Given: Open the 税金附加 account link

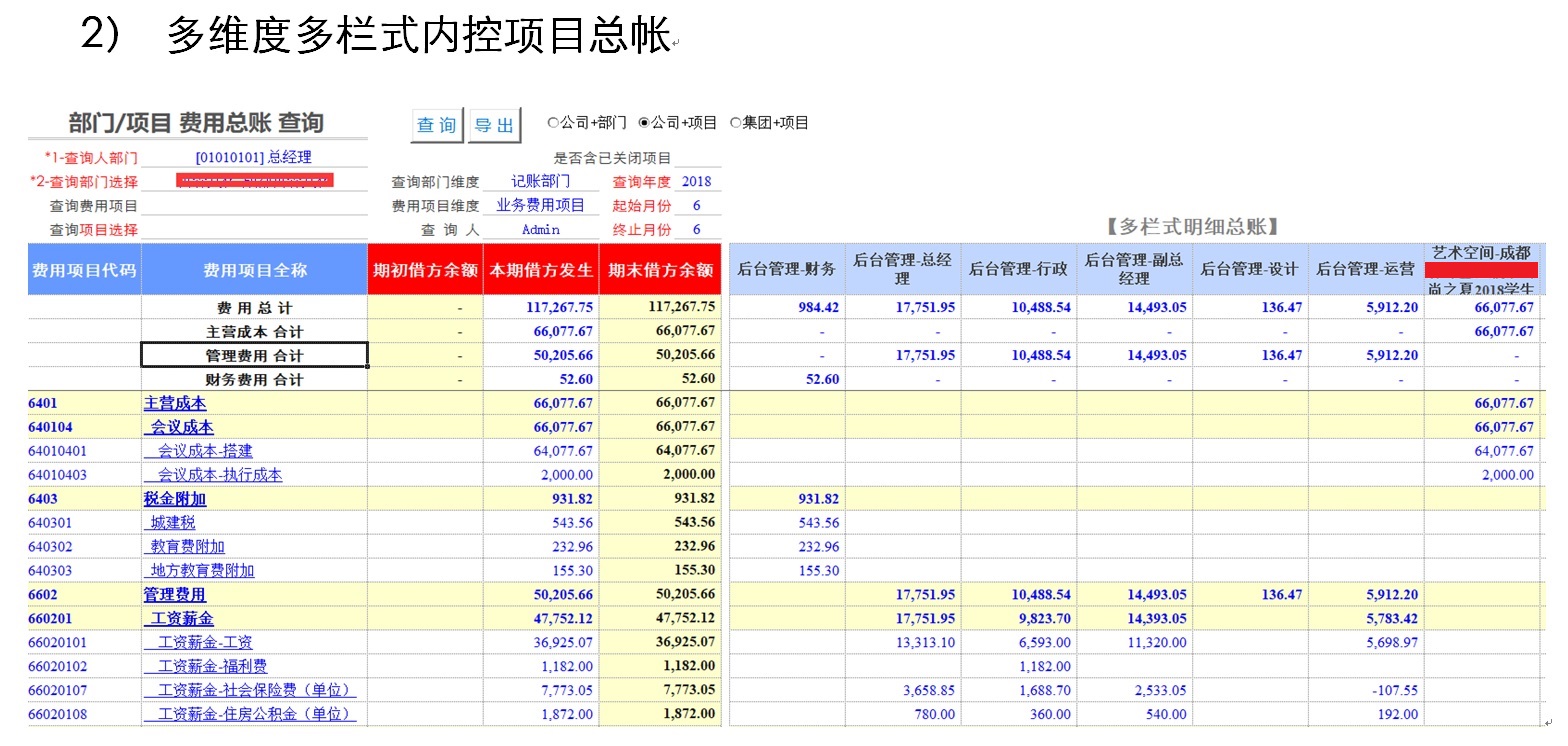Looking at the screenshot, I should pos(175,499).
